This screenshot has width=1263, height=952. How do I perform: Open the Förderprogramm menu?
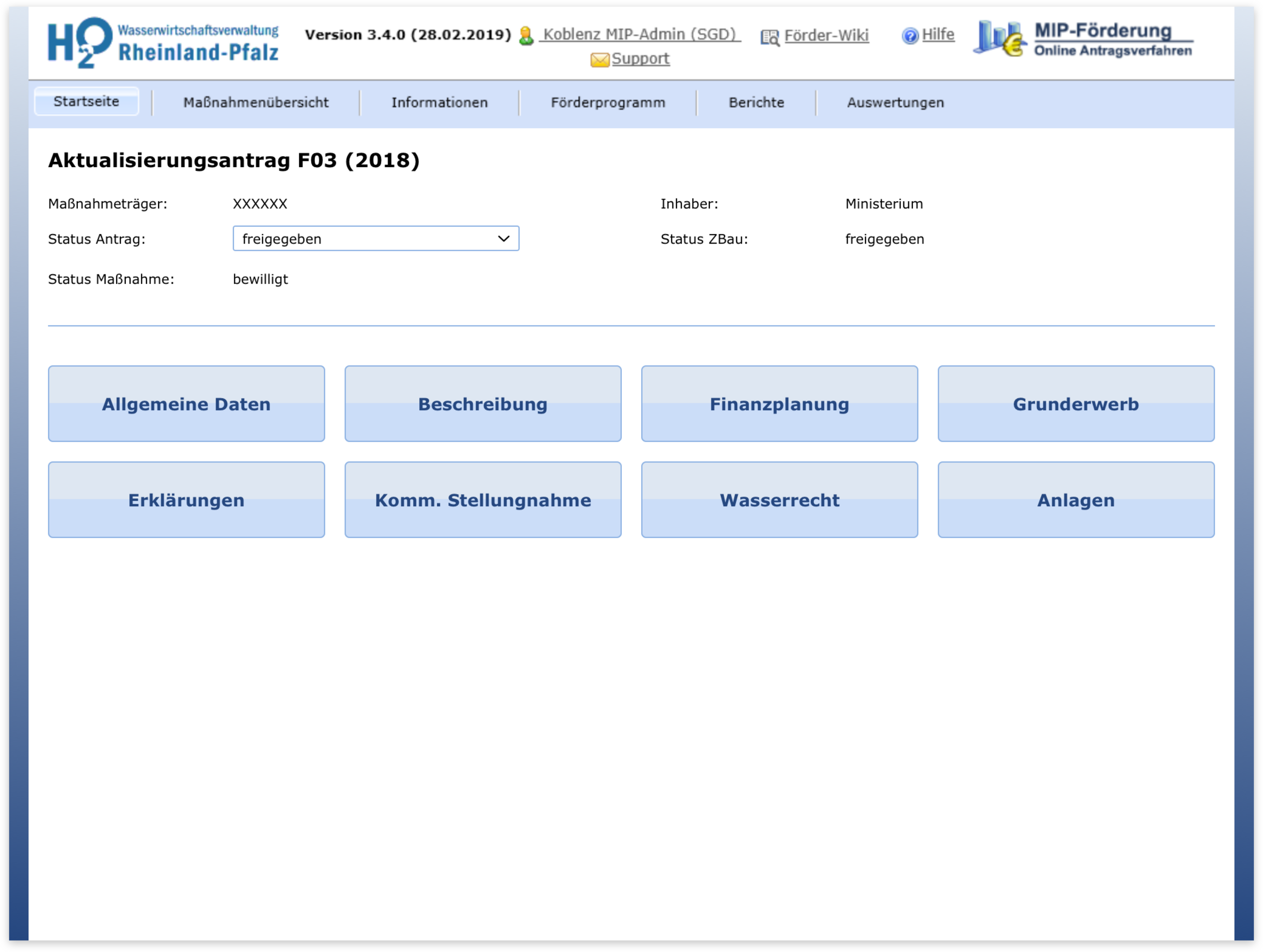pyautogui.click(x=608, y=103)
